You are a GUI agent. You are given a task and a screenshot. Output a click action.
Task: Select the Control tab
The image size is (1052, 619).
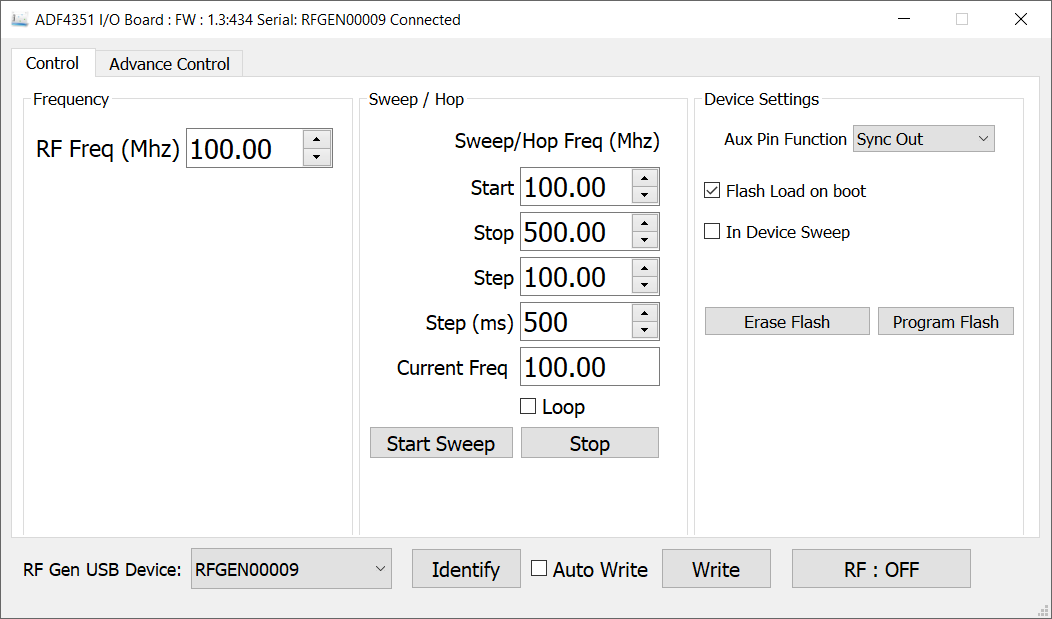pyautogui.click(x=52, y=63)
